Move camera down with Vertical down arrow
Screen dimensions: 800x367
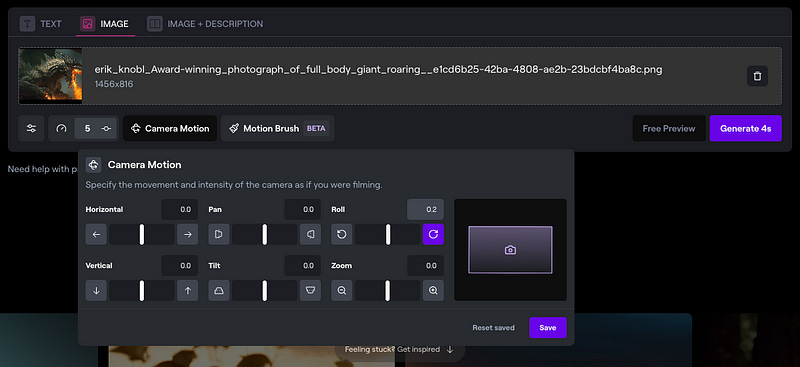coord(96,290)
